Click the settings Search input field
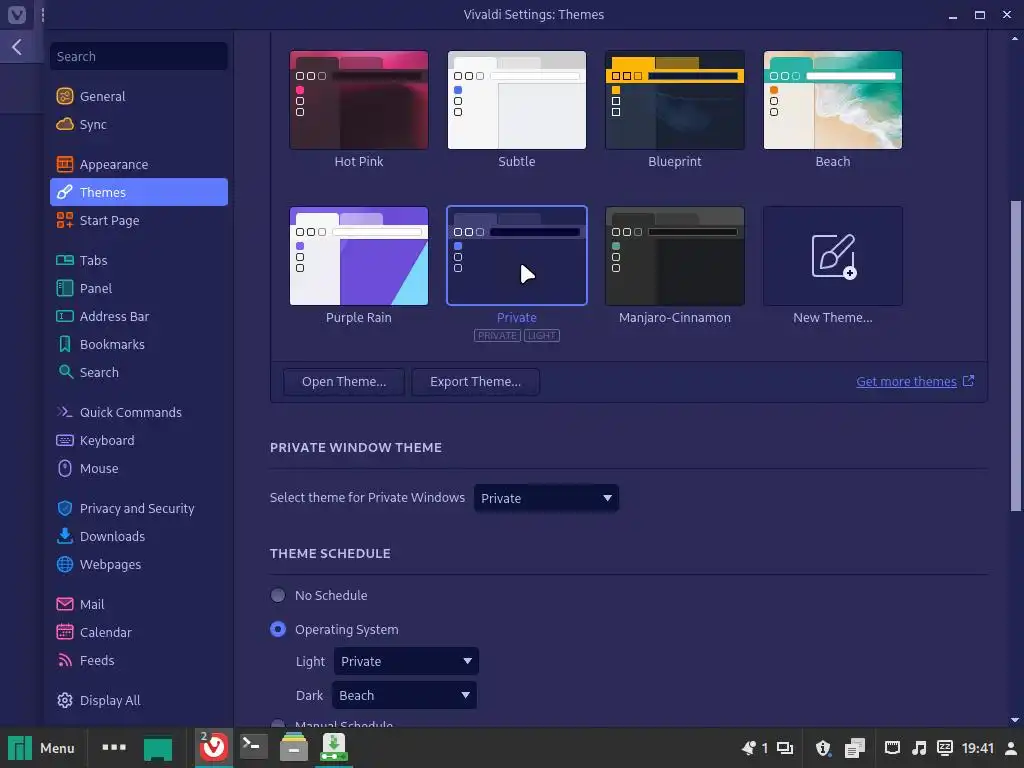Viewport: 1024px width, 768px height. click(x=138, y=57)
